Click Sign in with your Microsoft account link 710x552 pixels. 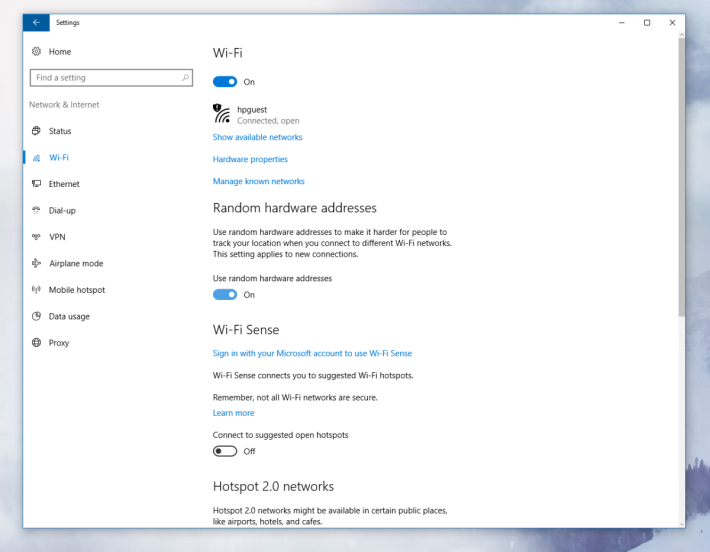pos(312,353)
